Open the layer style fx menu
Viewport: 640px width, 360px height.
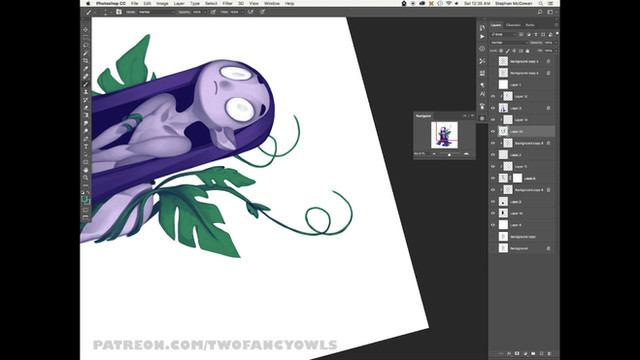coord(509,353)
